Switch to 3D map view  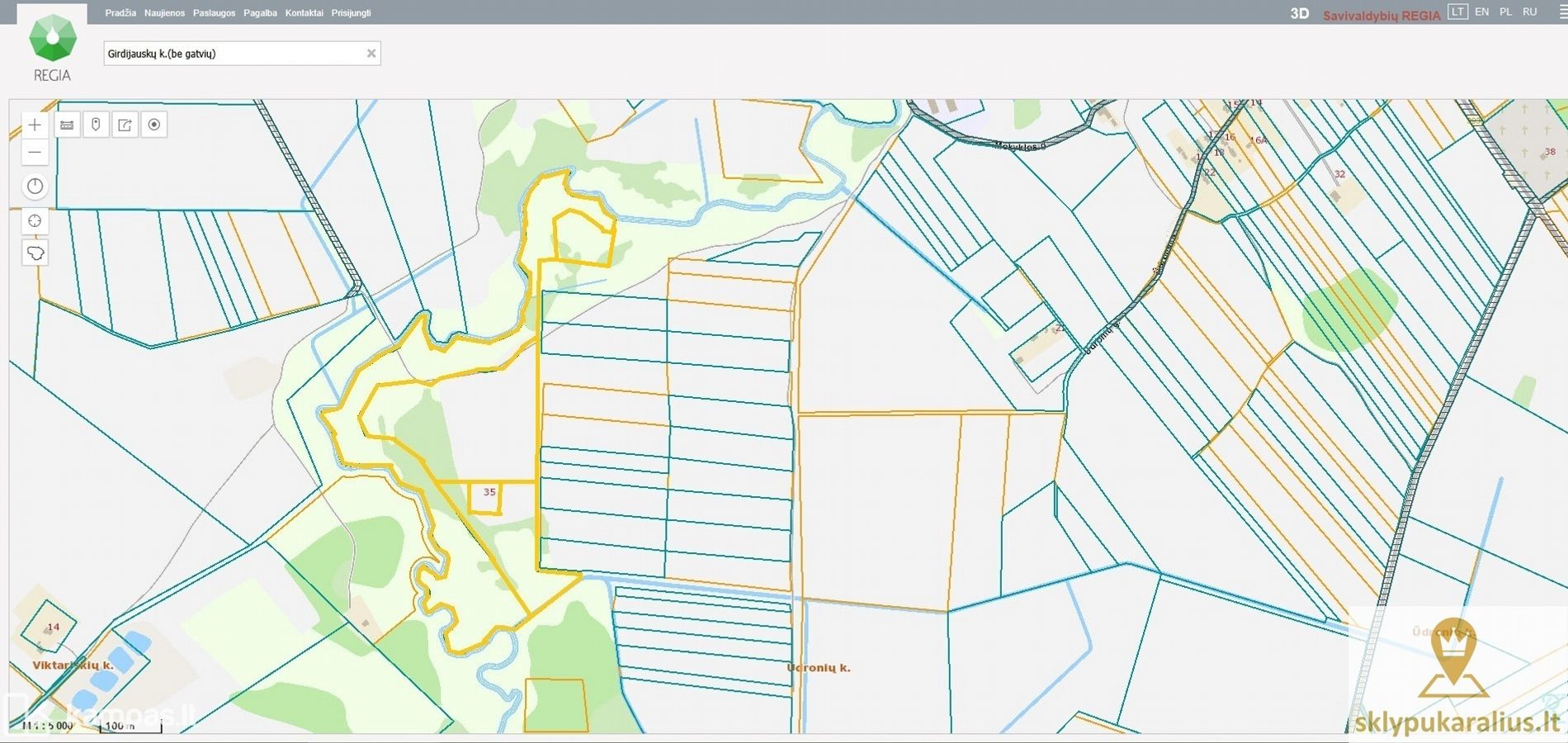point(1299,14)
